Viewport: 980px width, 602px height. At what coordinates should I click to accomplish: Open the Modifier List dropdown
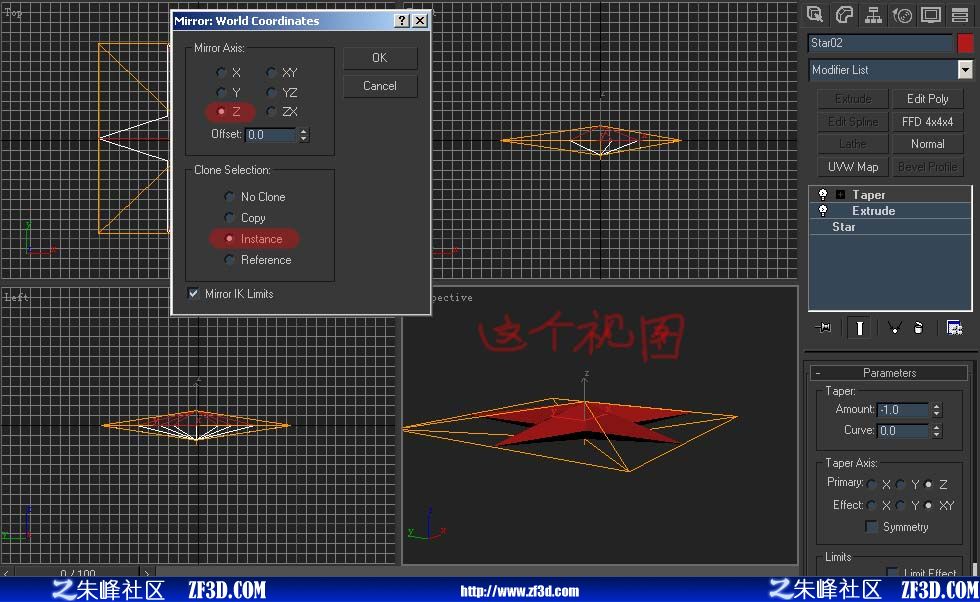click(966, 69)
